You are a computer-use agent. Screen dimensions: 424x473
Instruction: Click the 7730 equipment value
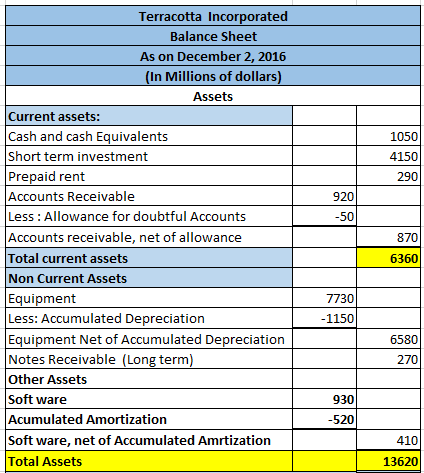[324, 298]
